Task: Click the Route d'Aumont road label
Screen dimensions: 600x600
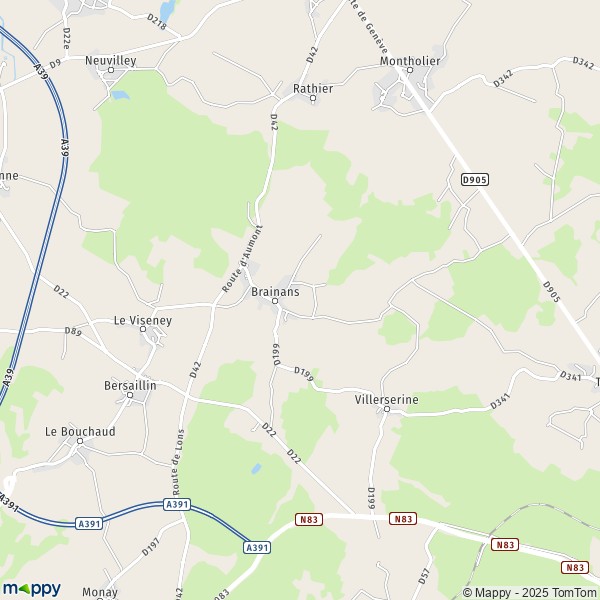Action: coord(242,259)
